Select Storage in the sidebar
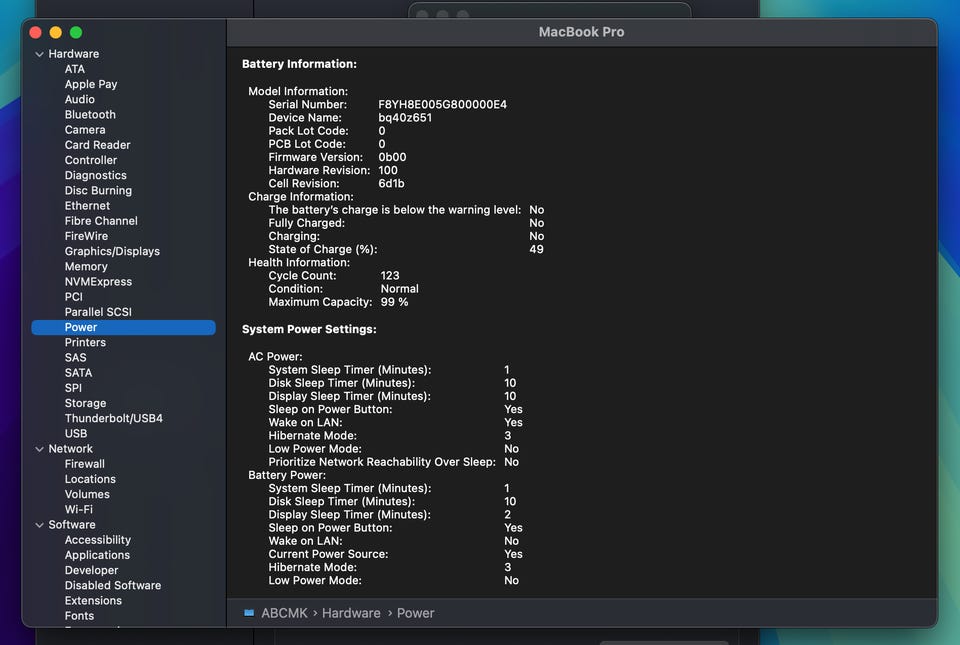Image resolution: width=960 pixels, height=645 pixels. click(x=85, y=403)
